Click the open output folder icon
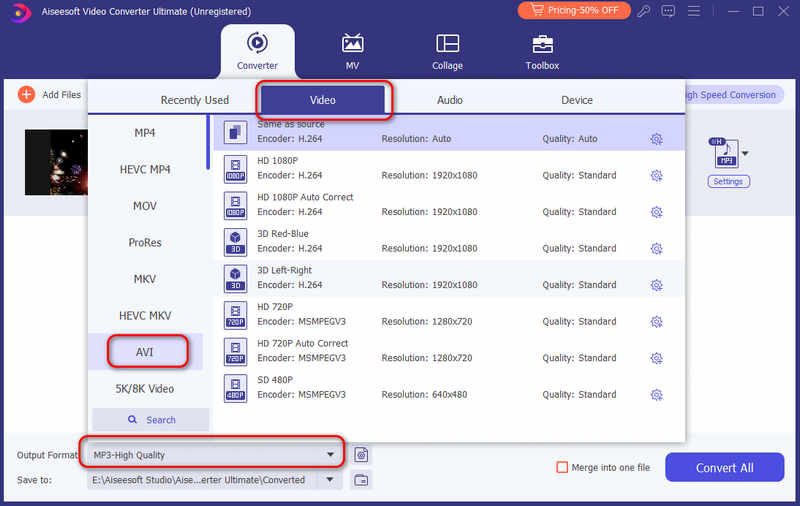 coord(361,480)
